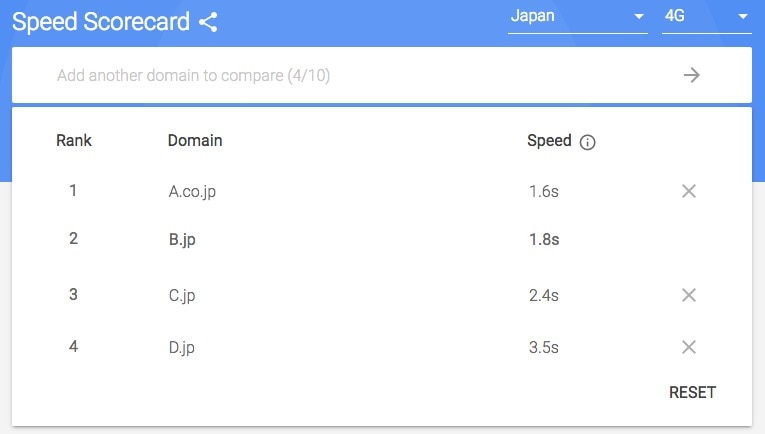Click the Domain column header
This screenshot has width=765, height=434.
tap(195, 140)
